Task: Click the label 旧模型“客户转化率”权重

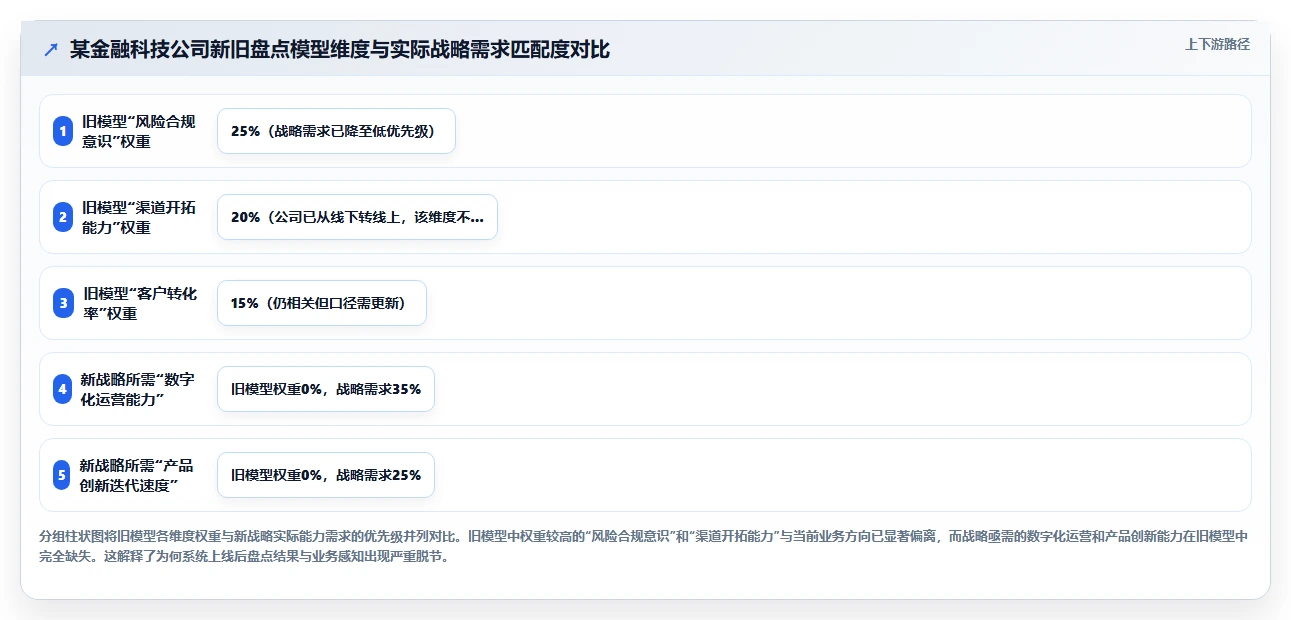Action: [x=140, y=303]
